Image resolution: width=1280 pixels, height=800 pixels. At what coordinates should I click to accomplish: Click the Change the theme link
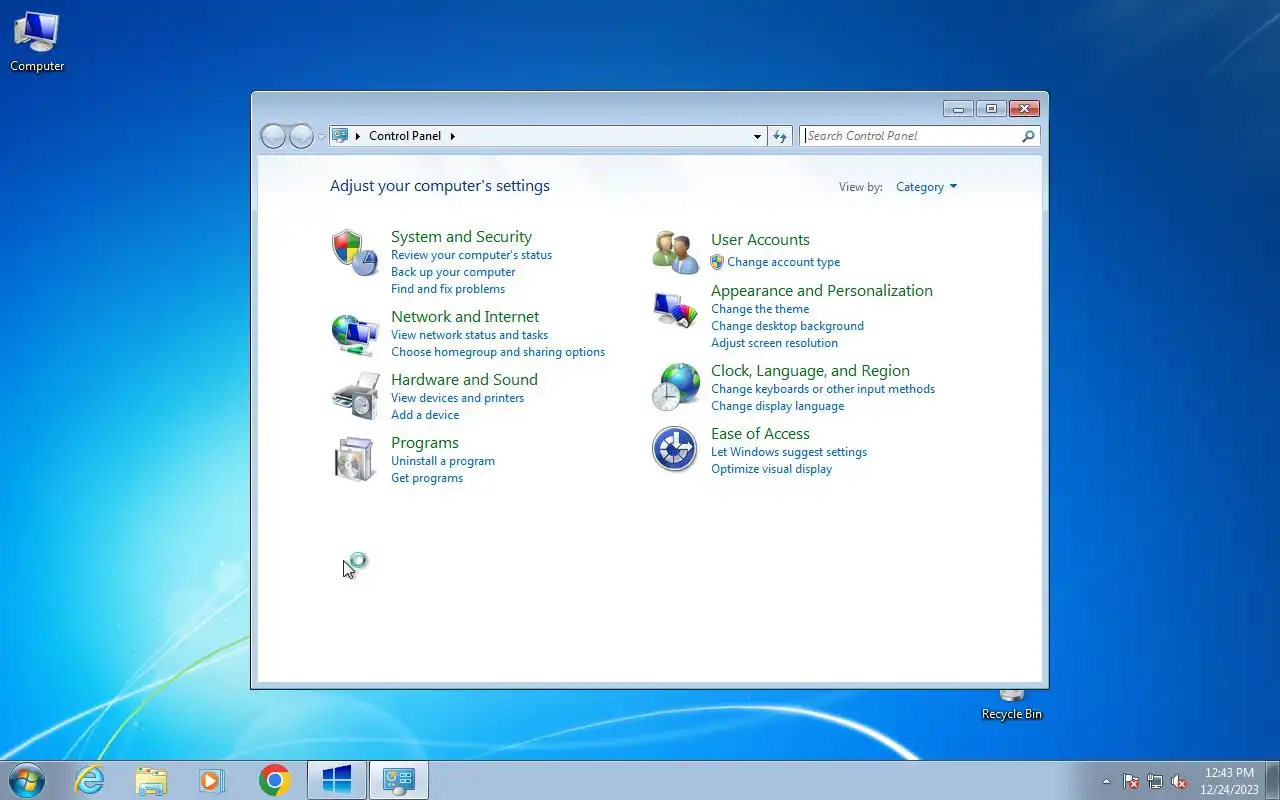[x=760, y=309]
